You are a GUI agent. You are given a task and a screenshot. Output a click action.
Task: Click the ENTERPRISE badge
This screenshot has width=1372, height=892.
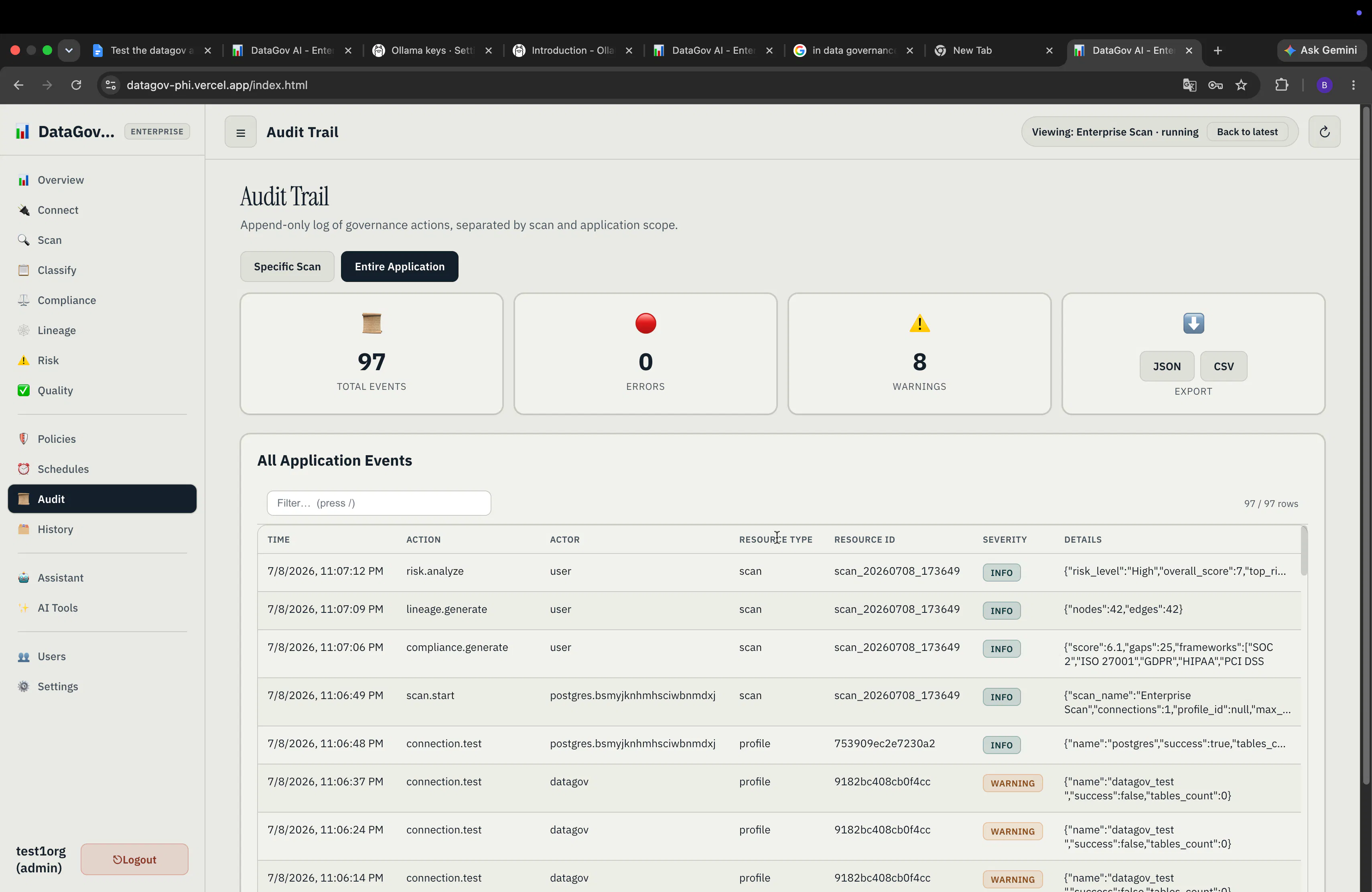157,132
